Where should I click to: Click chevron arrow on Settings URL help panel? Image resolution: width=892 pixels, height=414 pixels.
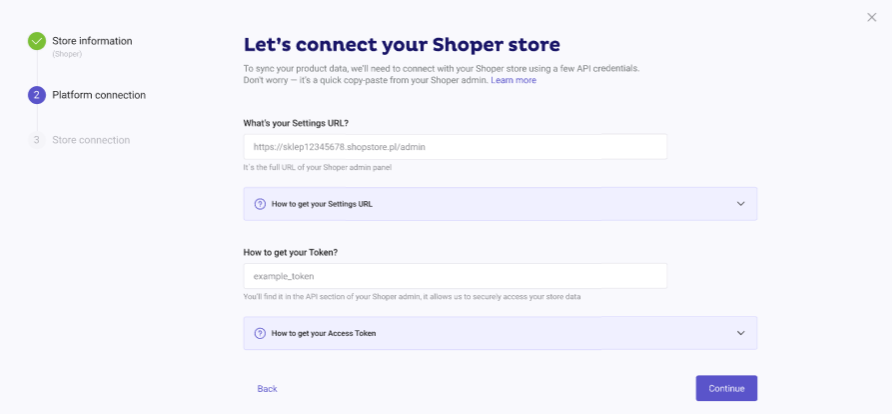click(741, 204)
